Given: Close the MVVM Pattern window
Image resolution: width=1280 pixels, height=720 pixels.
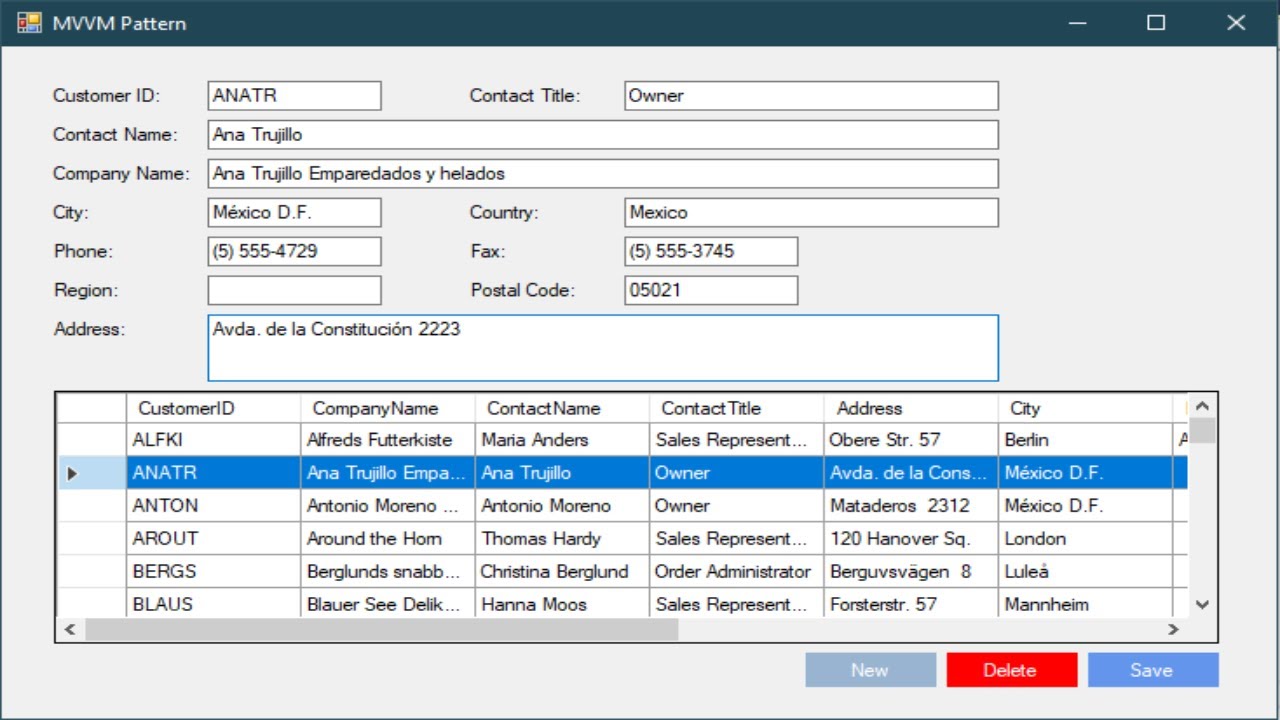Looking at the screenshot, I should 1237,22.
